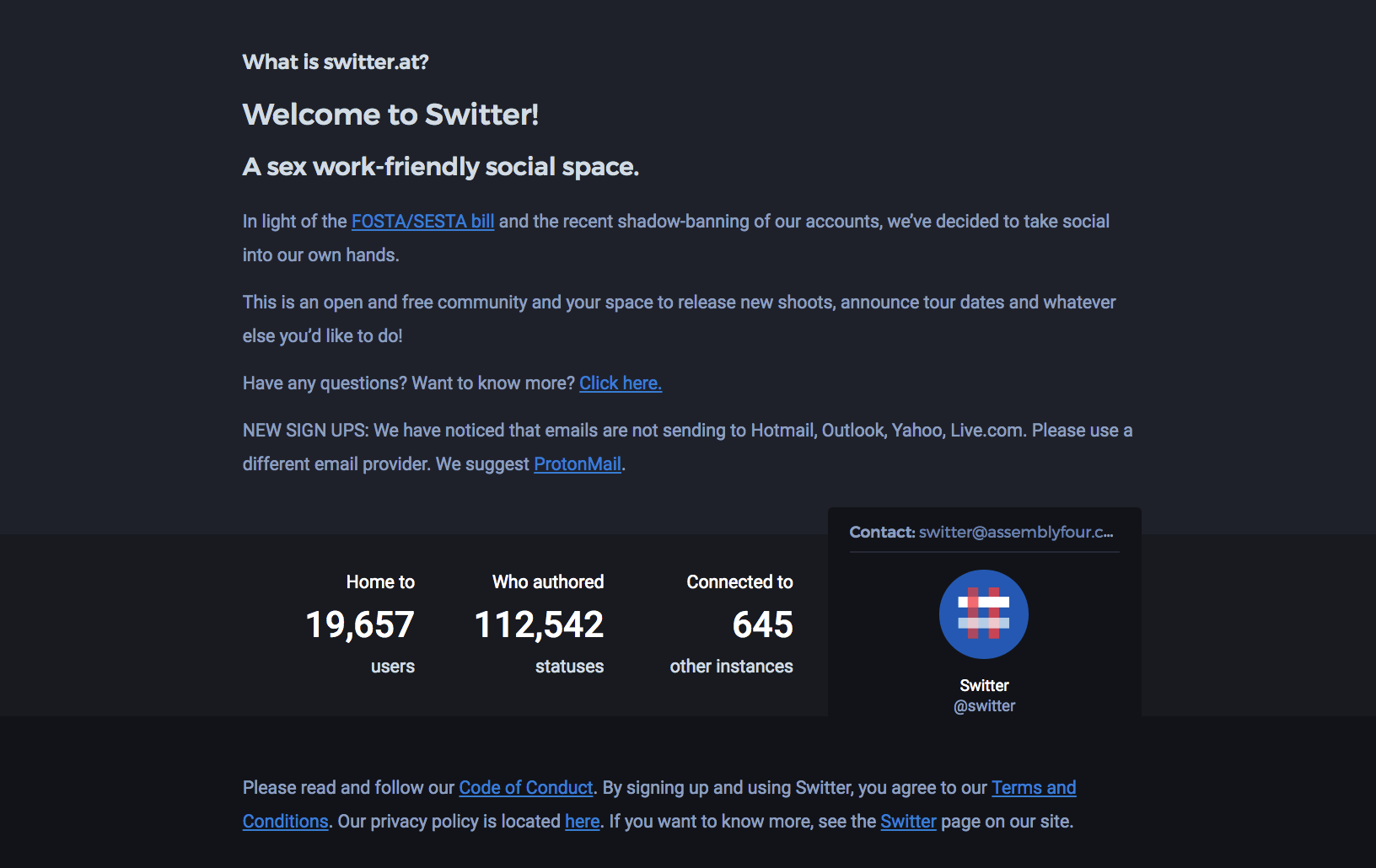Click the 'Welcome to Switter!' headline

click(391, 114)
